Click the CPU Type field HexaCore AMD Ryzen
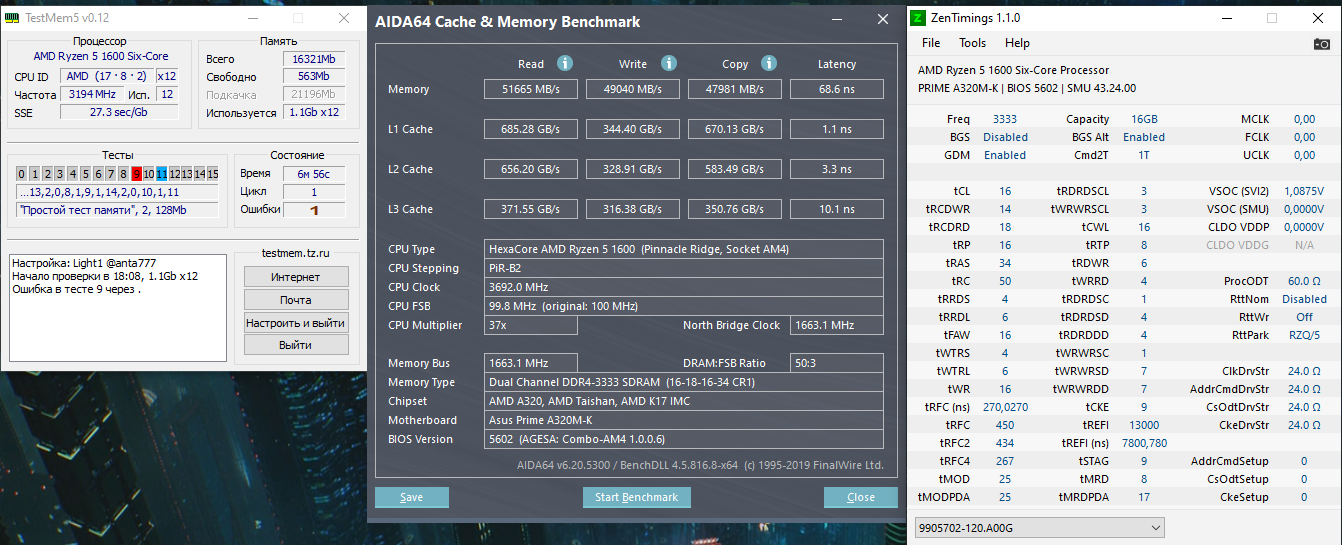The width and height of the screenshot is (1342, 545). 684,249
